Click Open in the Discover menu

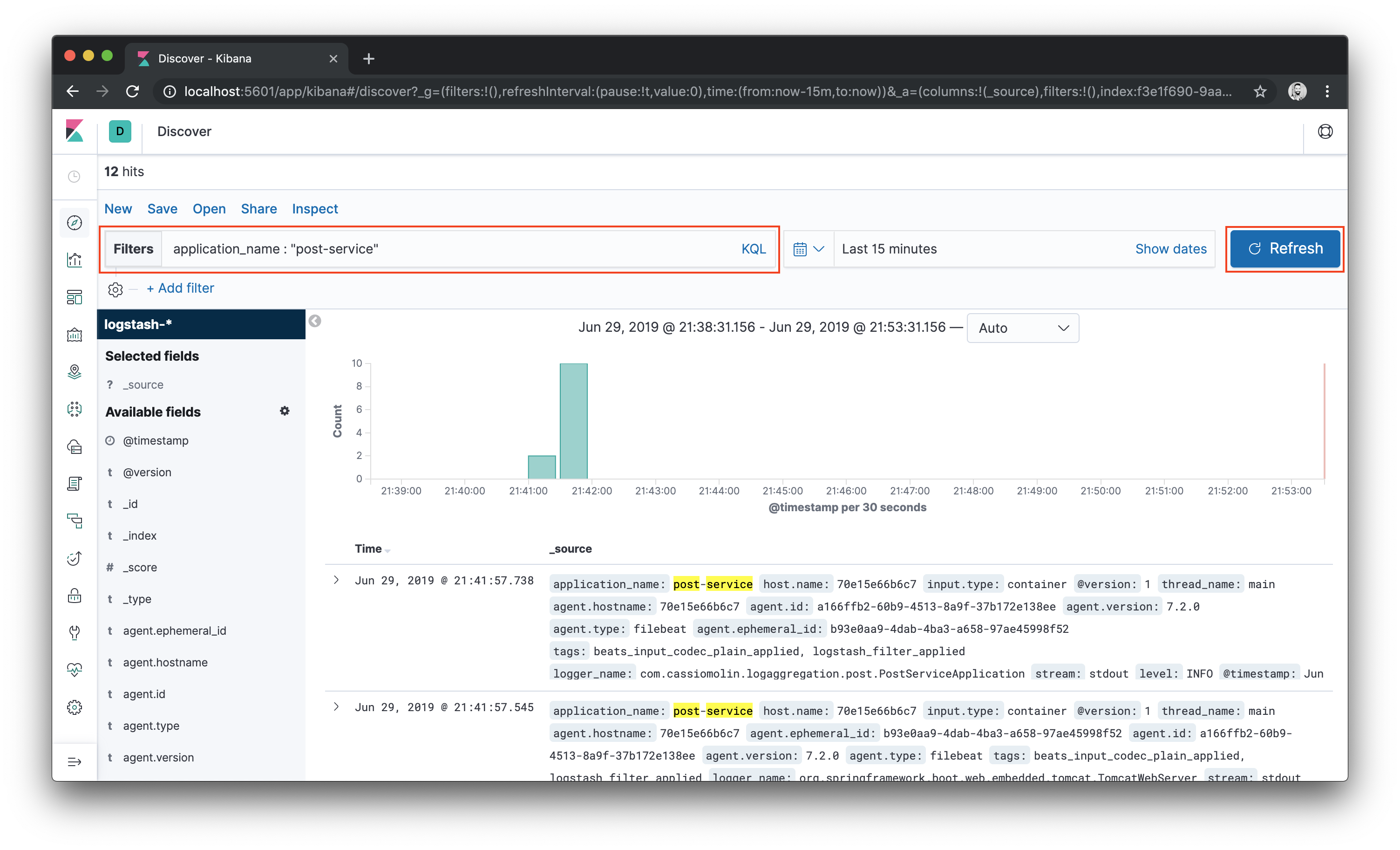coord(209,209)
